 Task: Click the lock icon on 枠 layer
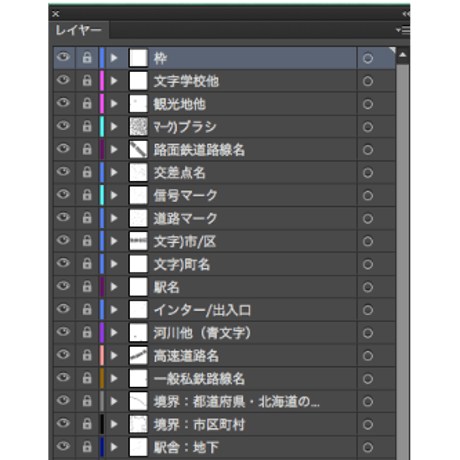pos(87,58)
